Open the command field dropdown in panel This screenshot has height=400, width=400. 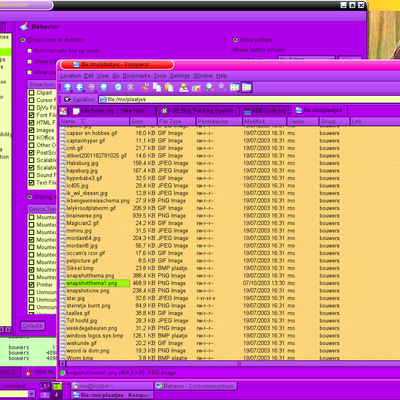coord(32,394)
